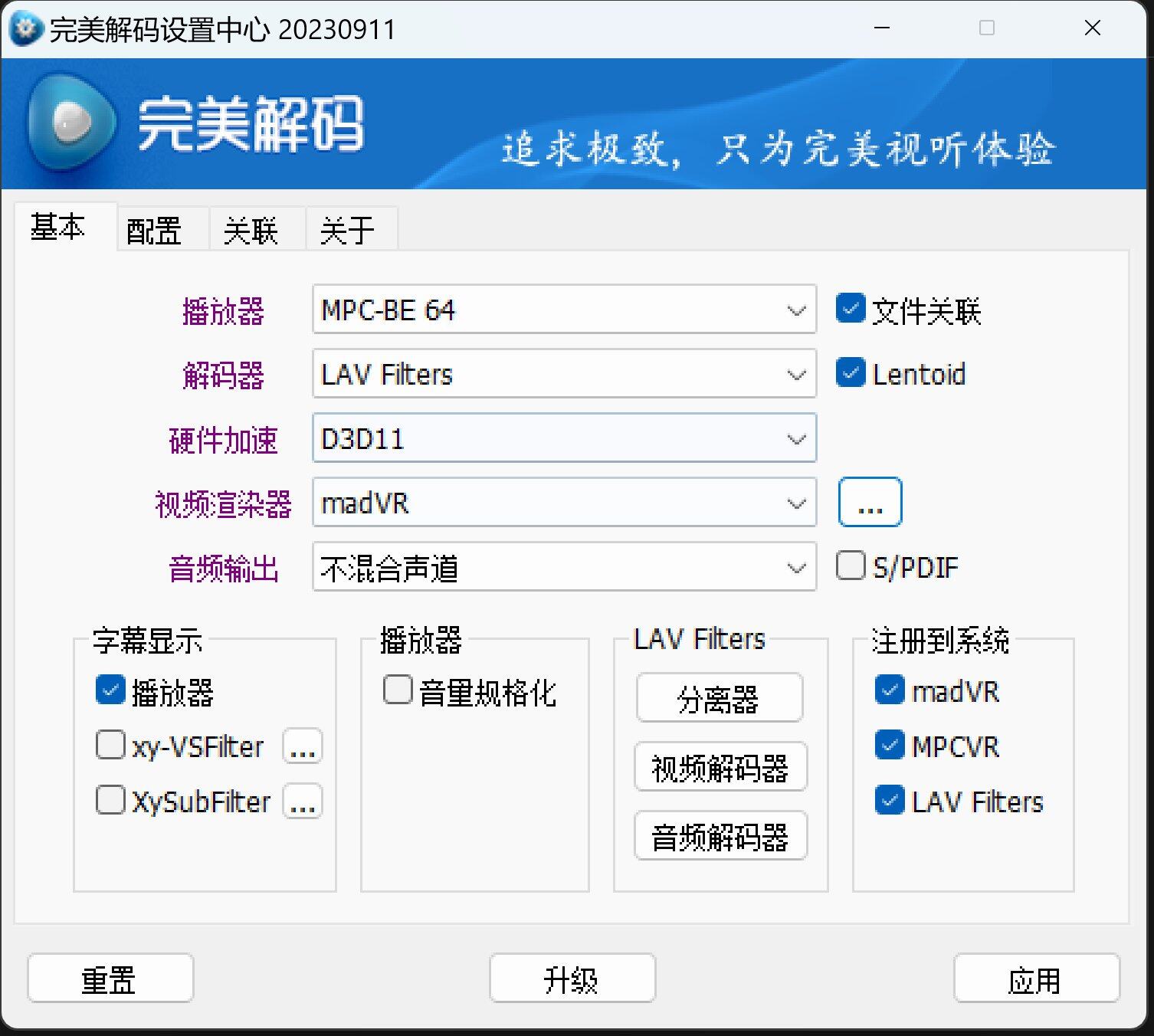Click the 音频解码器 button
The height and width of the screenshot is (1036, 1154).
coord(720,835)
